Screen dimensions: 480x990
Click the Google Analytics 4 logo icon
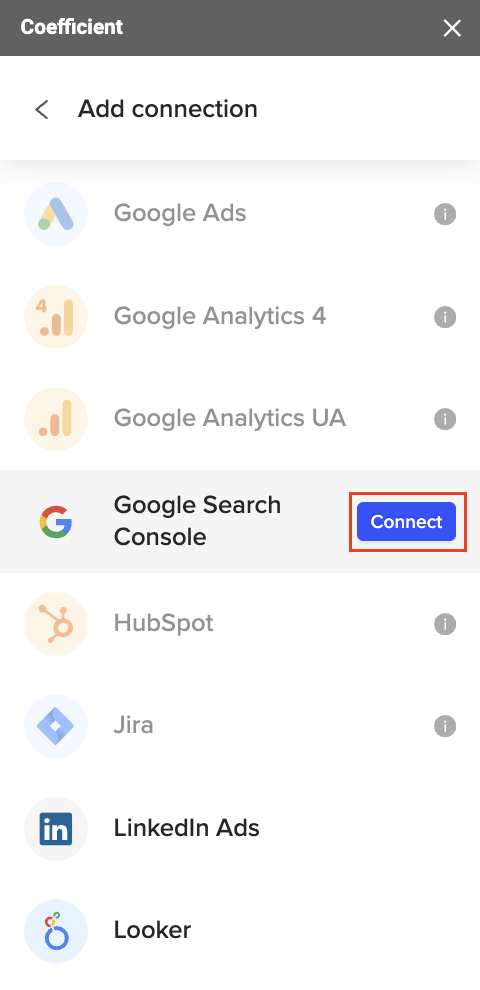56,316
